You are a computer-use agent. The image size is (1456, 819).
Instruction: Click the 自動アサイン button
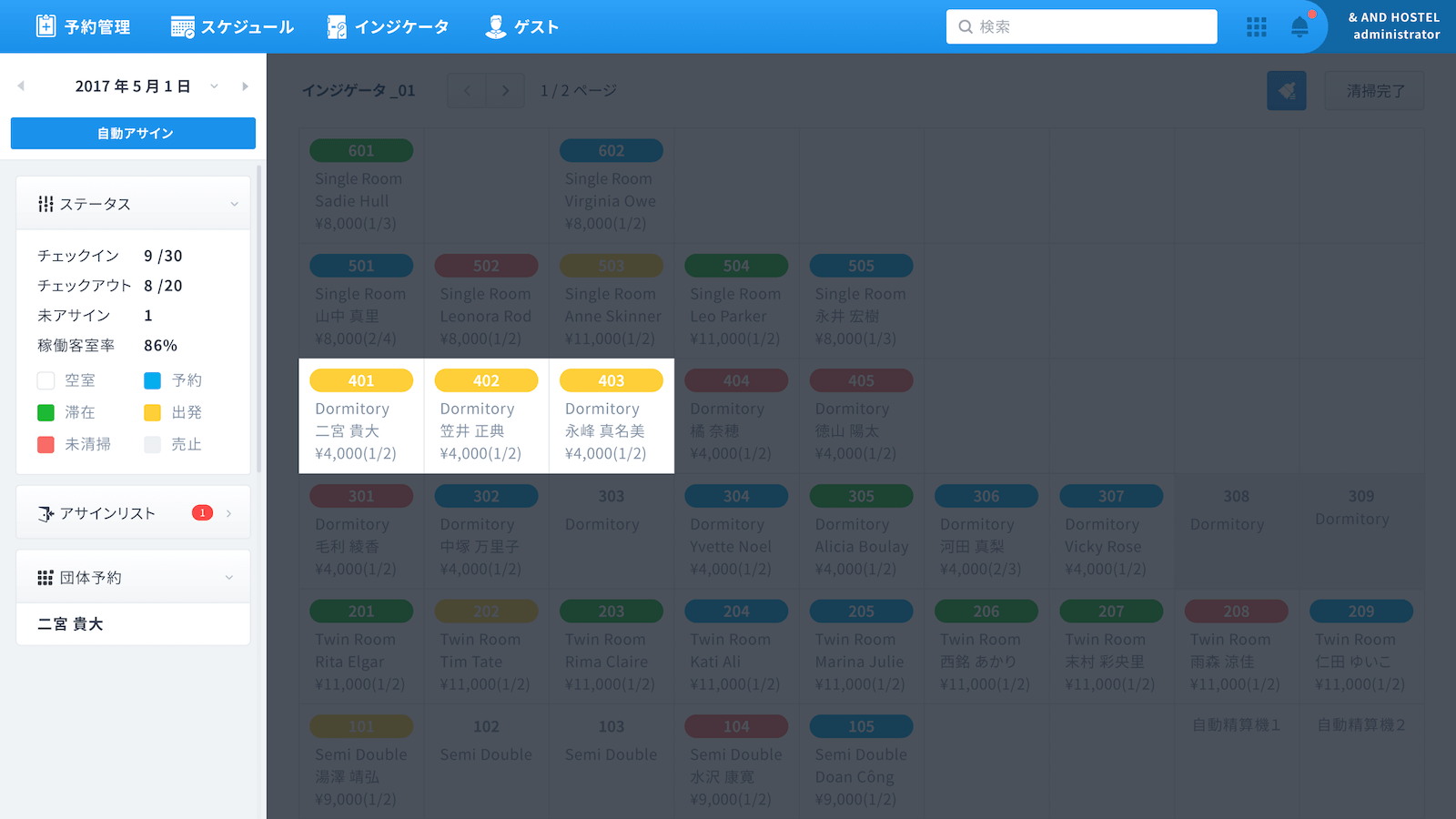(133, 133)
